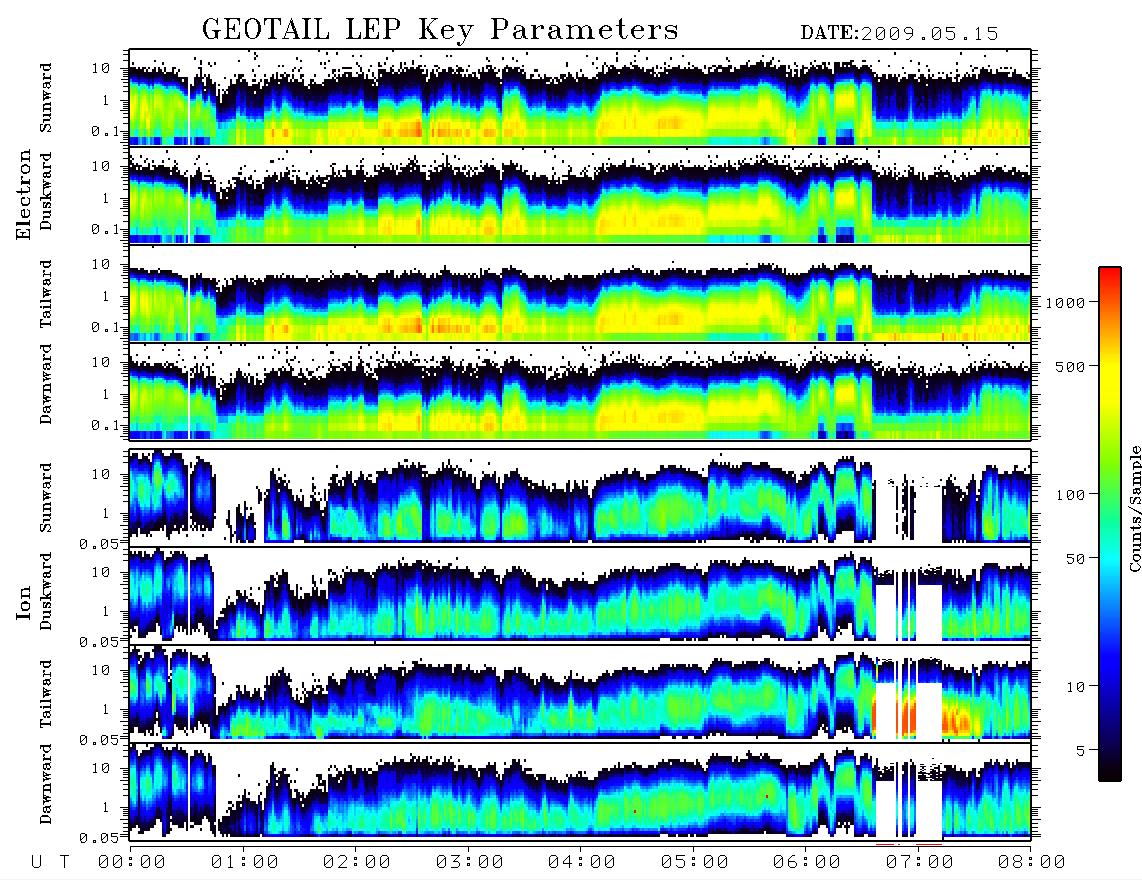The image size is (1142, 880).
Task: Click the rainbow Counts/Sample color bar
Action: coord(1110,524)
